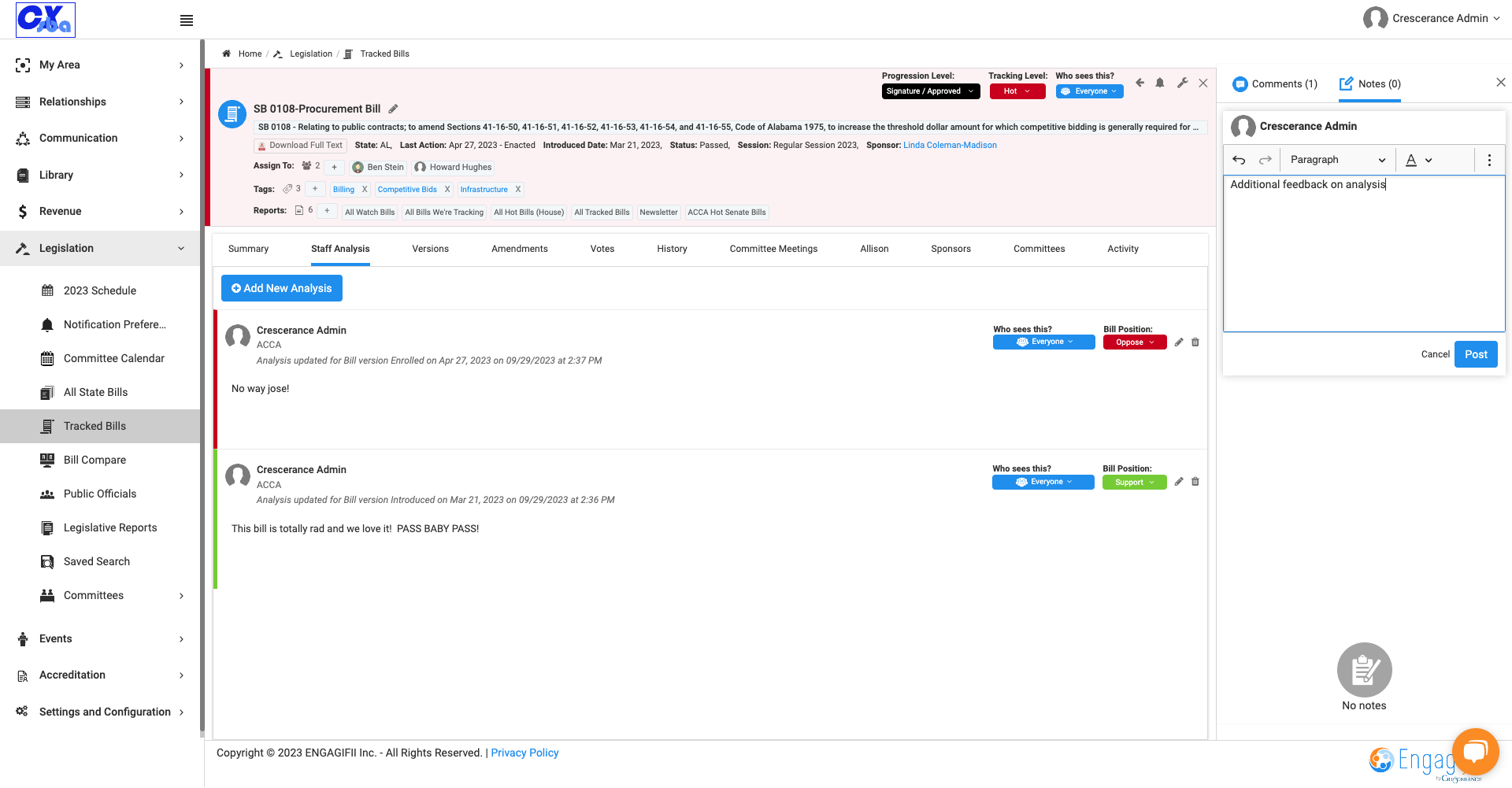The image size is (1512, 788).
Task: Open text color dropdown in notes editor
Action: [1419, 160]
